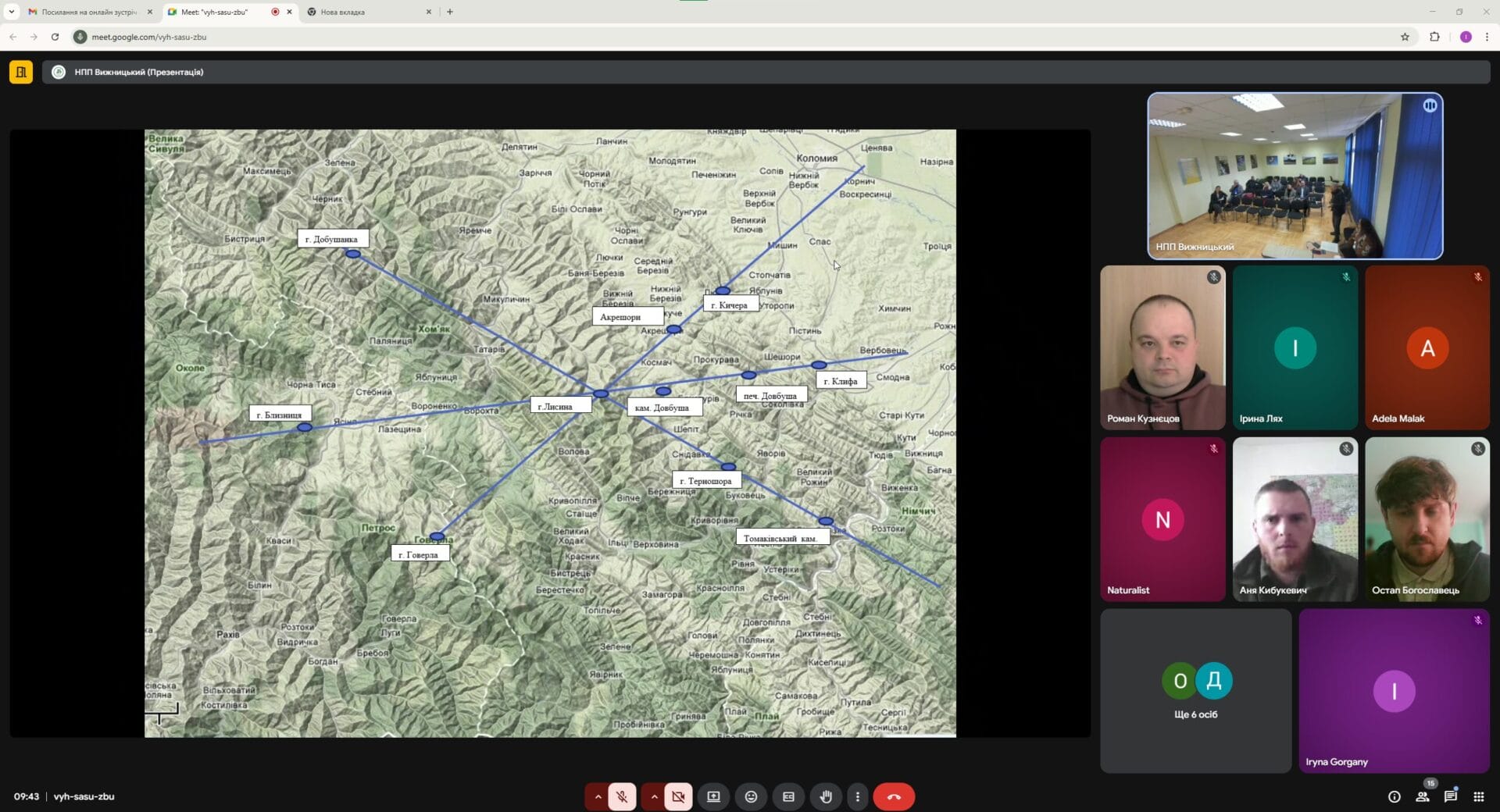This screenshot has height=812, width=1500.
Task: Click the Present now screen share icon
Action: (x=713, y=796)
